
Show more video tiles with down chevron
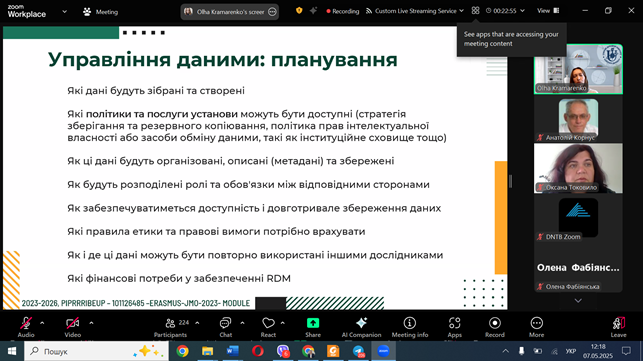tap(578, 301)
